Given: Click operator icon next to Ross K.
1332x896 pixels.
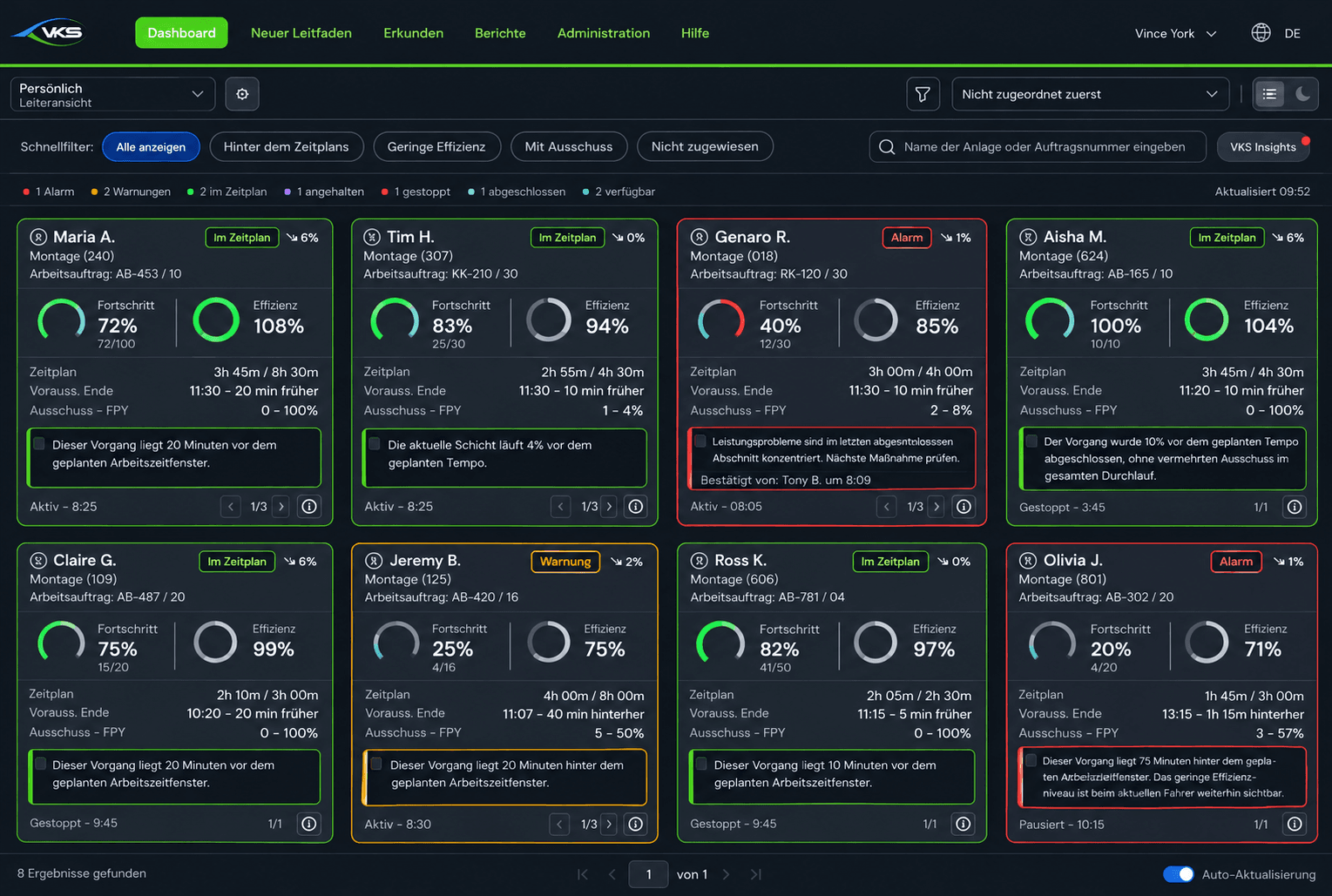Looking at the screenshot, I should pyautogui.click(x=699, y=561).
